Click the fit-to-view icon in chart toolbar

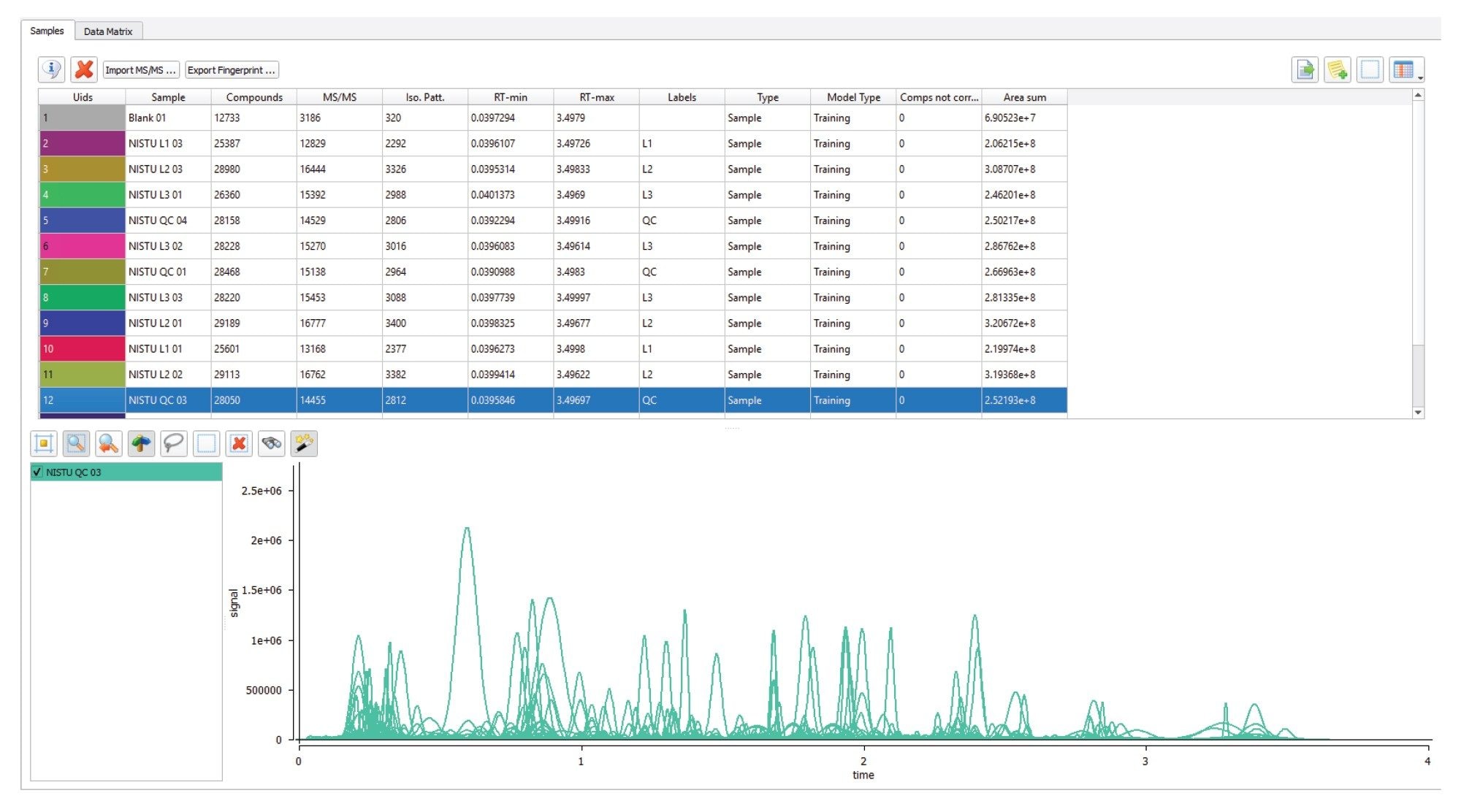point(44,443)
